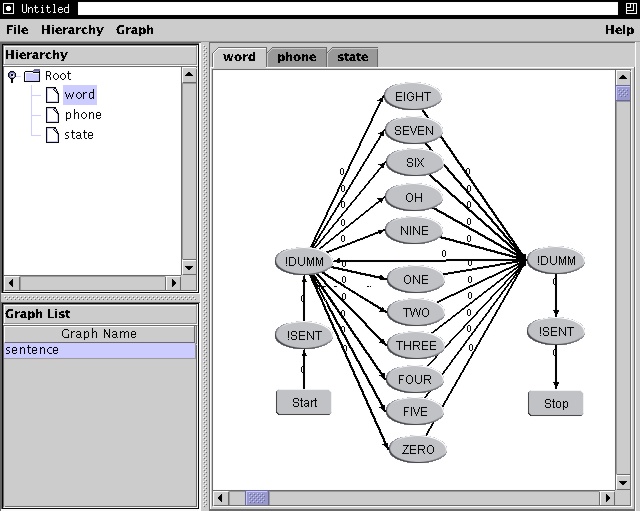Select the state item in hierarchy tree
Image resolution: width=640 pixels, height=511 pixels.
79,135
